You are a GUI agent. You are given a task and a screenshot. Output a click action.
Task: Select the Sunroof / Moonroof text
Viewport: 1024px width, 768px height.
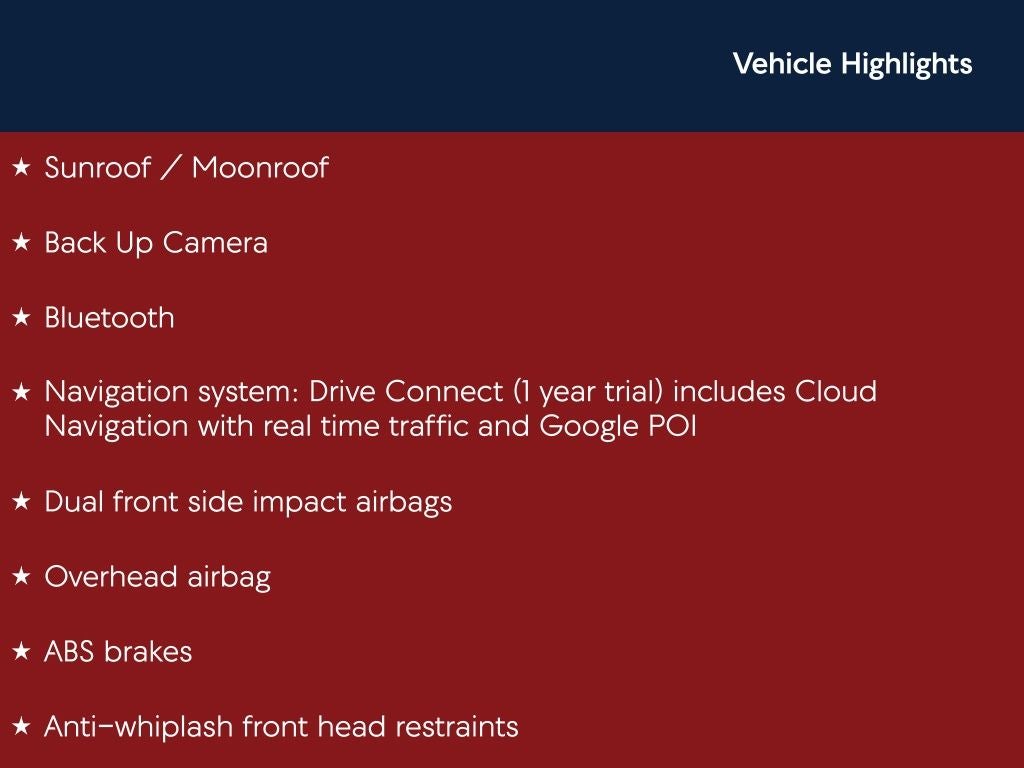[x=186, y=168]
